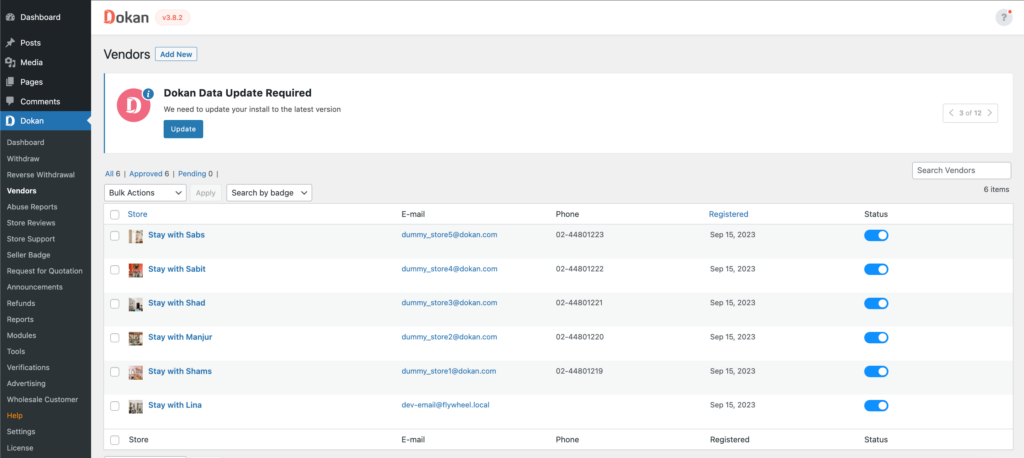The width and height of the screenshot is (1024, 458).
Task: Click the Posts pin icon
Action: pyautogui.click(x=10, y=43)
